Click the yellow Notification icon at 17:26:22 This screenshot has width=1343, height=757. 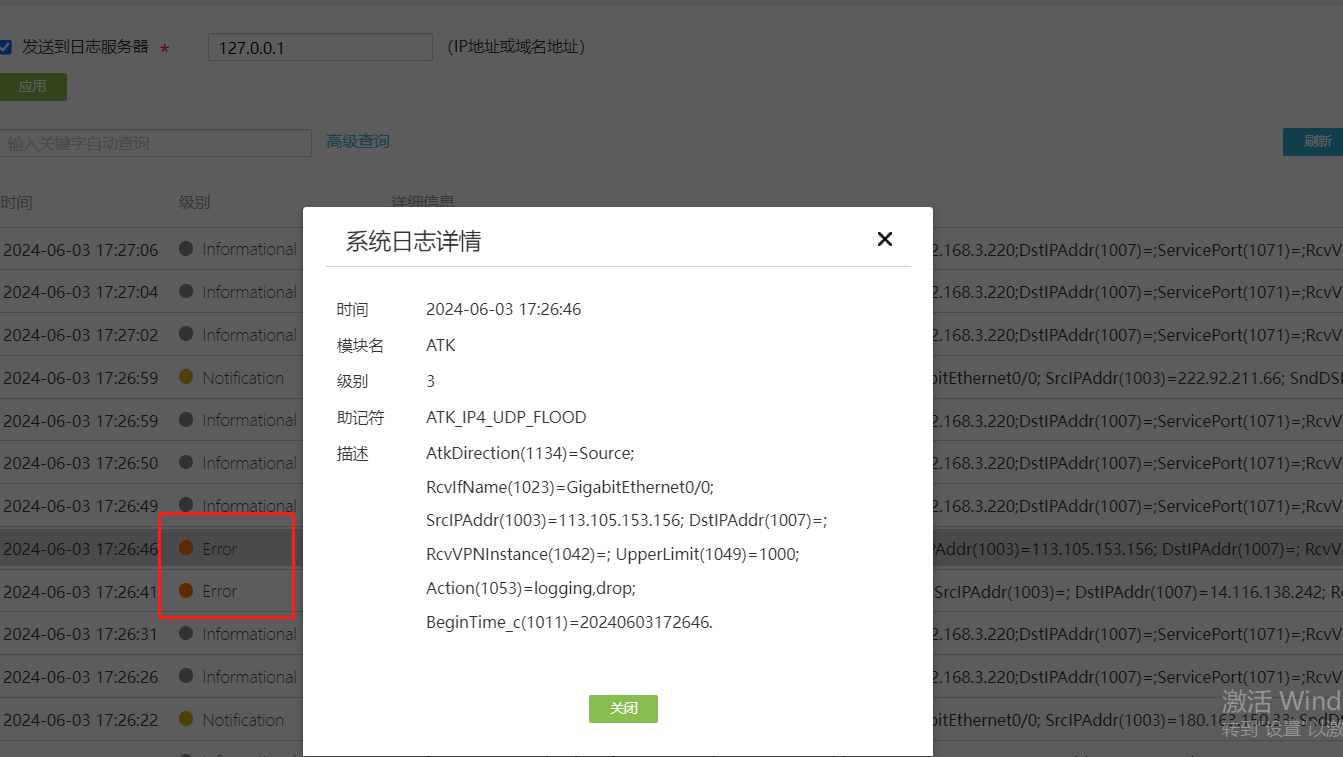tap(186, 719)
